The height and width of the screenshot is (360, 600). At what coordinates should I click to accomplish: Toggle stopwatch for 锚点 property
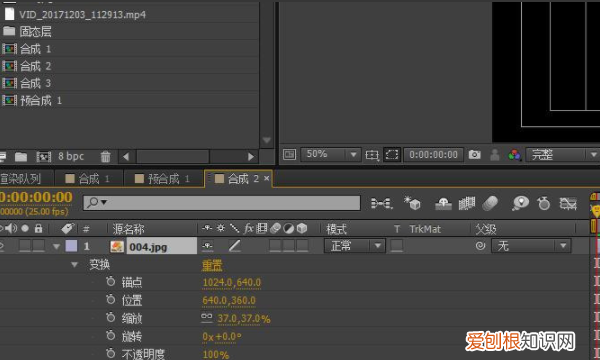111,282
